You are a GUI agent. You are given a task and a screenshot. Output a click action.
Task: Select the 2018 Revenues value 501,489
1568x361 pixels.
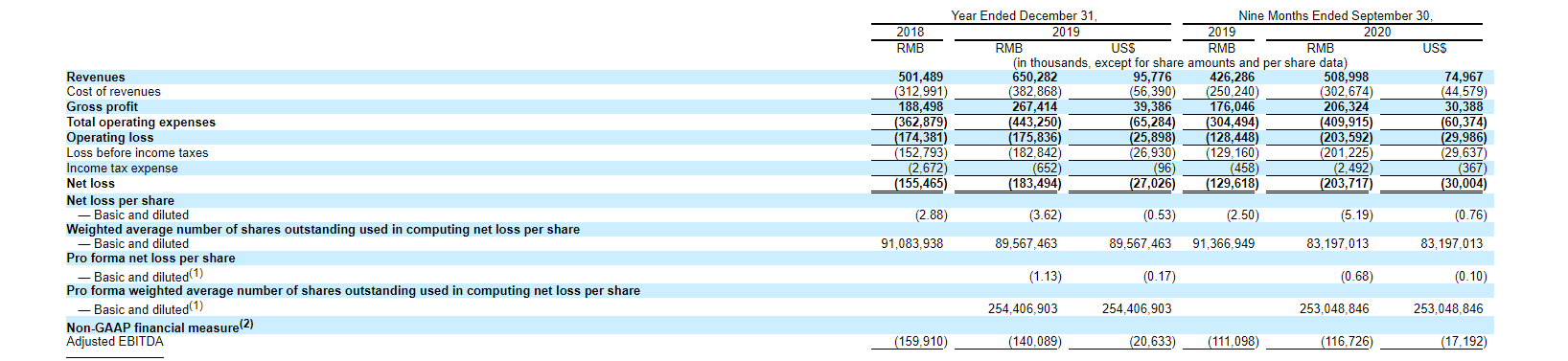pyautogui.click(x=920, y=77)
